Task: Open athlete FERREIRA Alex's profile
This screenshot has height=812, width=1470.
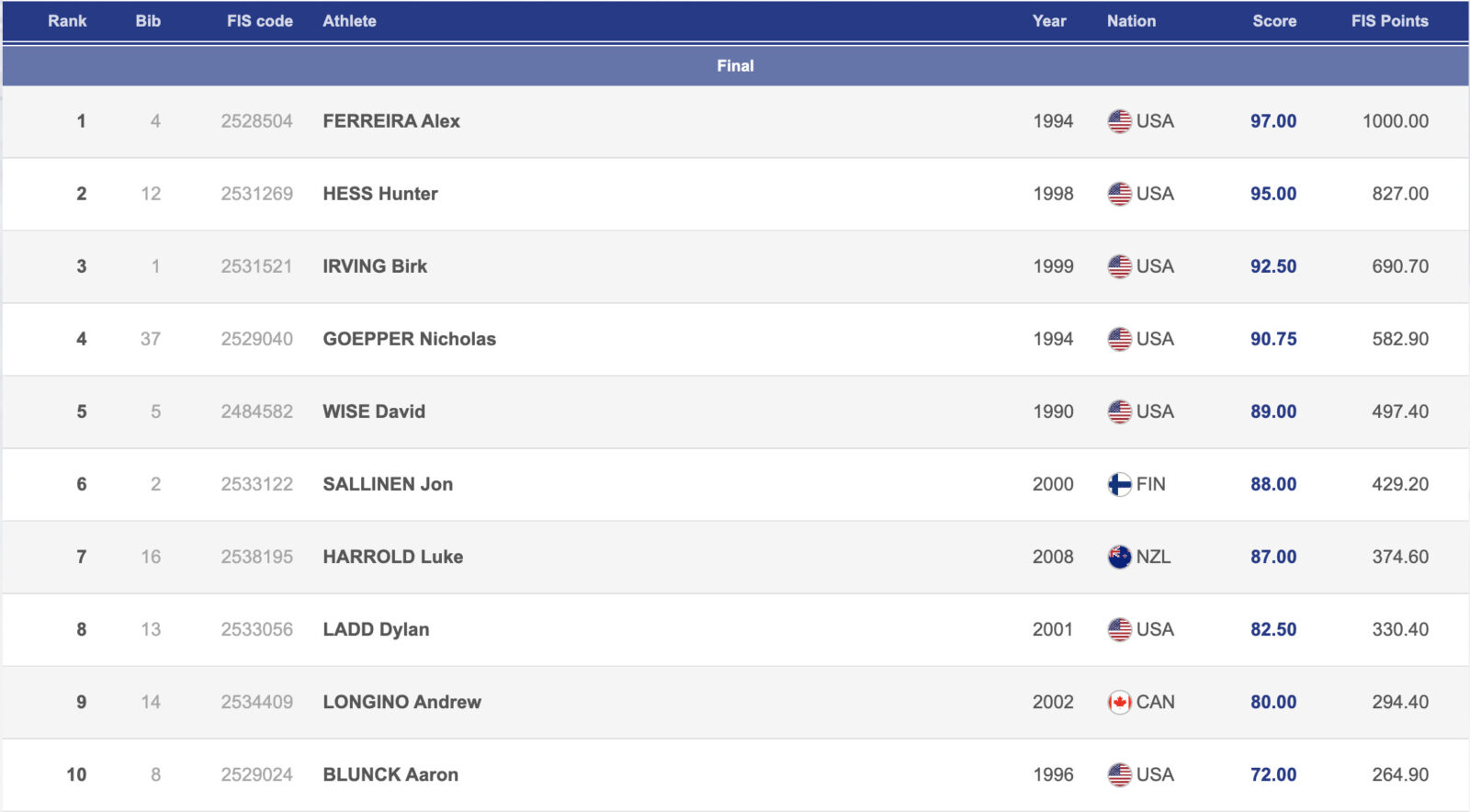Action: click(x=391, y=121)
